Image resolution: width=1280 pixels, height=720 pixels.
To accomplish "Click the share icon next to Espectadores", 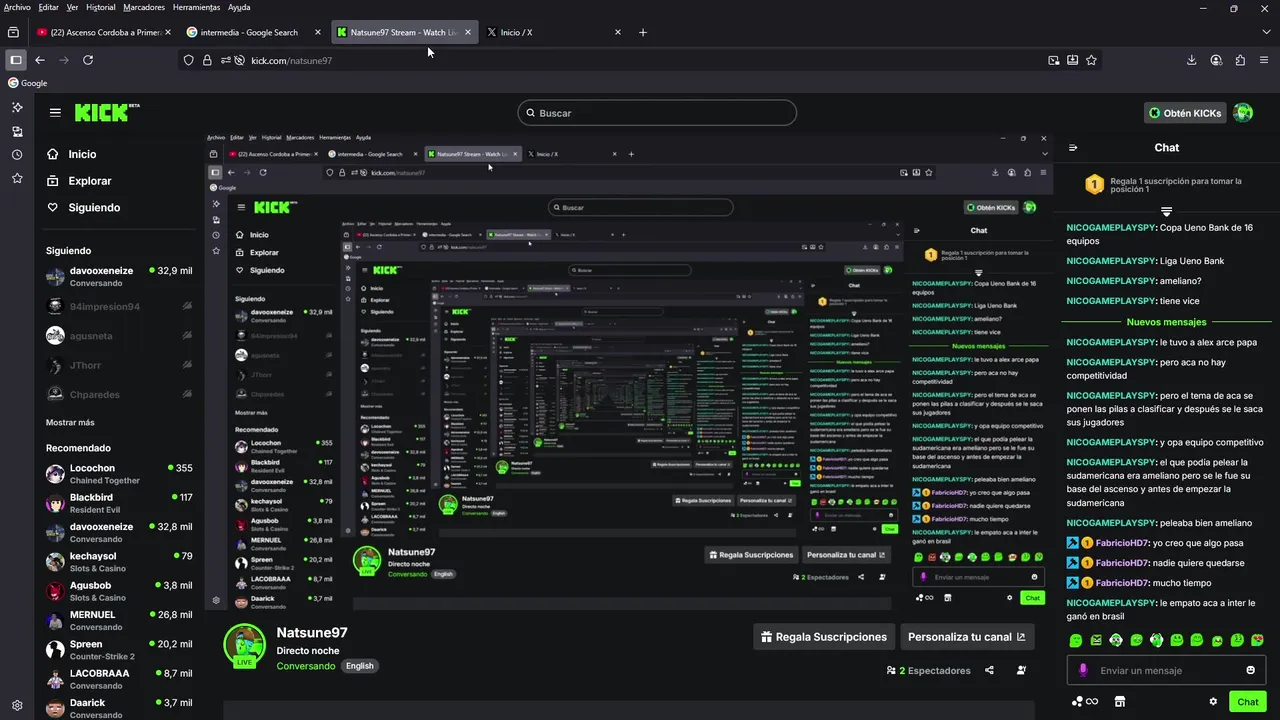I will tap(989, 671).
